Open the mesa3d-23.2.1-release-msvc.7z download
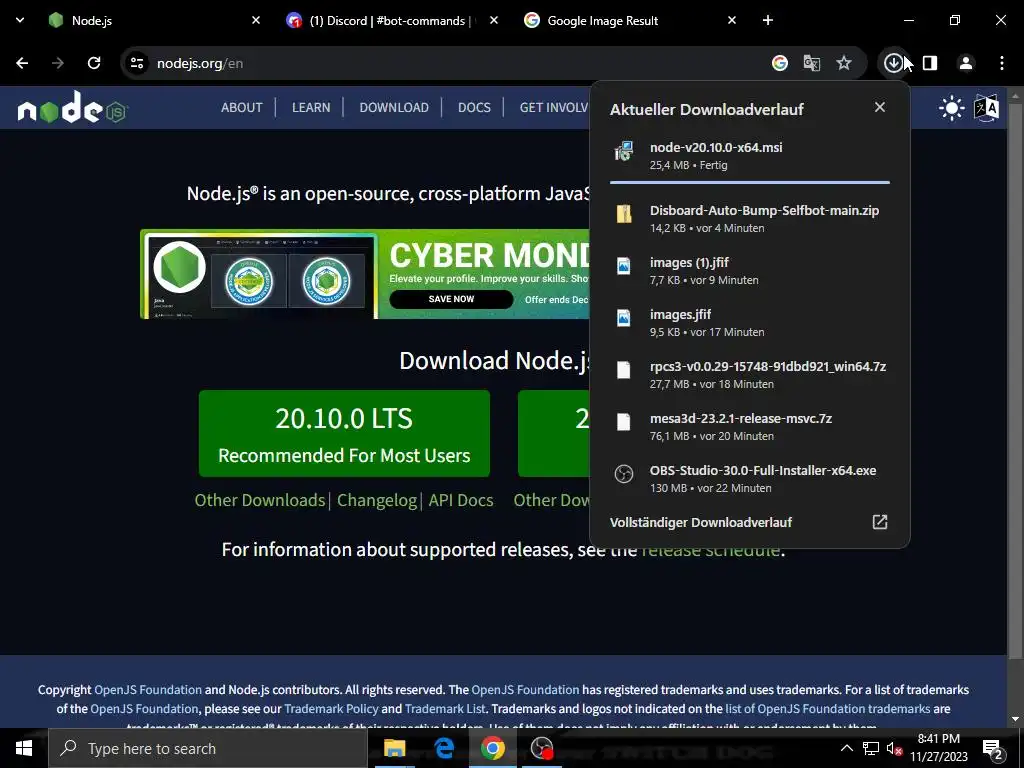The image size is (1024, 768). click(x=750, y=426)
